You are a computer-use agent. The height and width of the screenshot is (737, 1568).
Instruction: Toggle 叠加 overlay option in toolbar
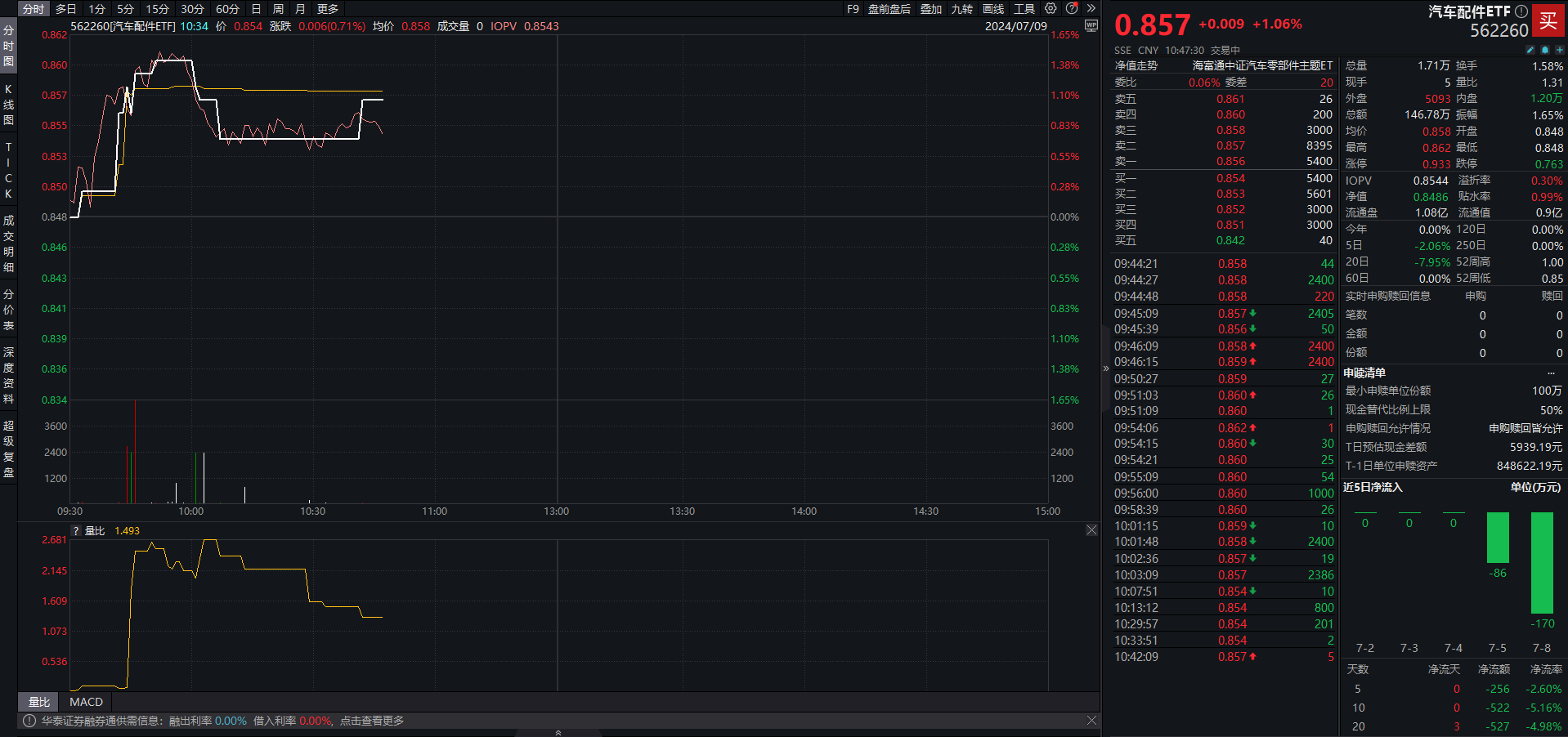tap(931, 9)
